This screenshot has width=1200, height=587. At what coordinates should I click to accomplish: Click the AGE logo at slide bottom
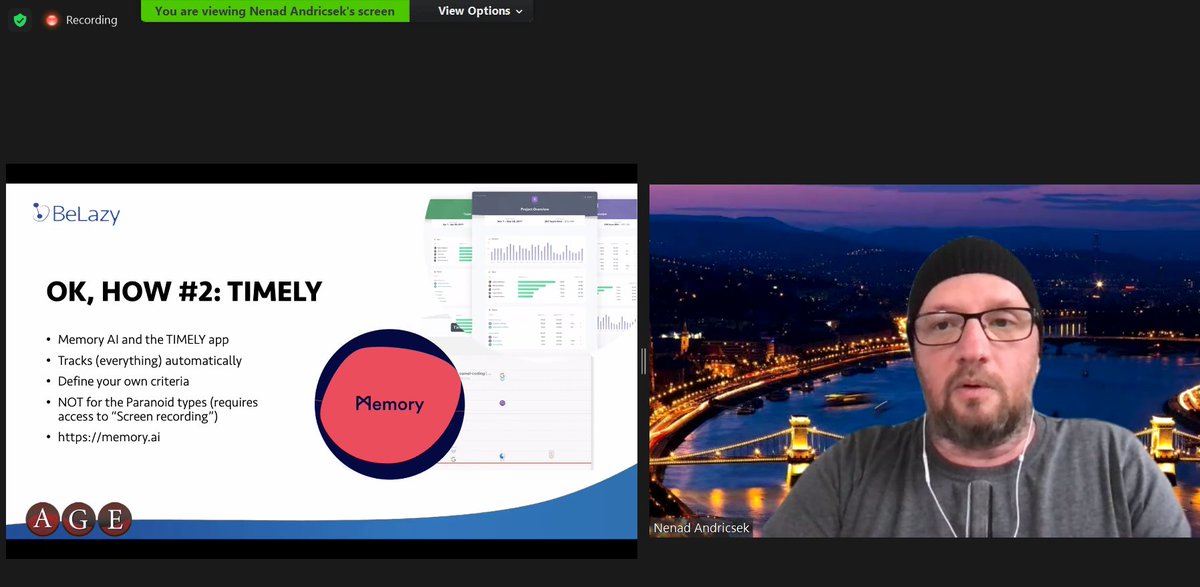[x=79, y=519]
